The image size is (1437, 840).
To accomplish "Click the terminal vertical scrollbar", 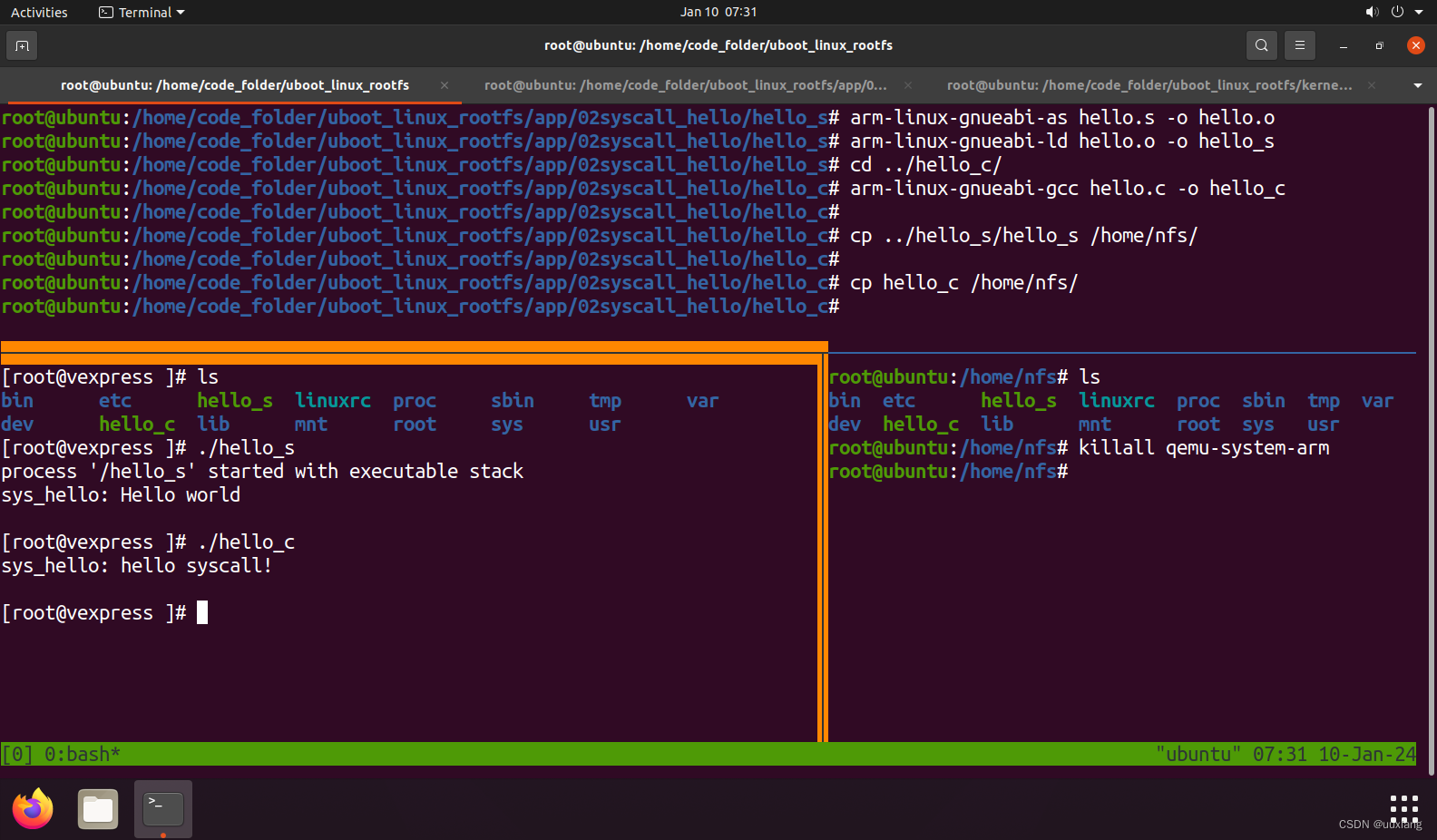I will point(1432,440).
